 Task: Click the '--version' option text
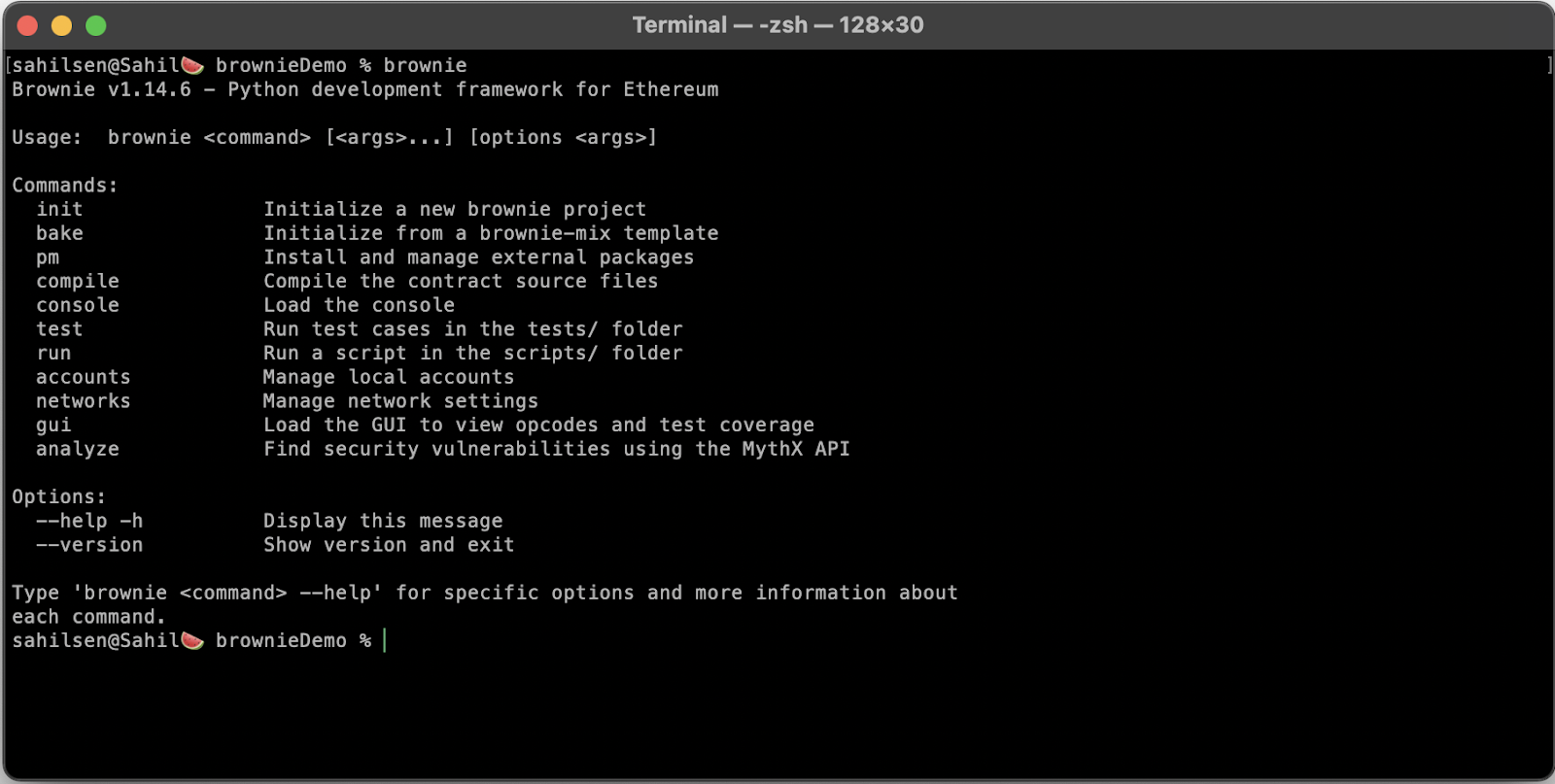[89, 545]
